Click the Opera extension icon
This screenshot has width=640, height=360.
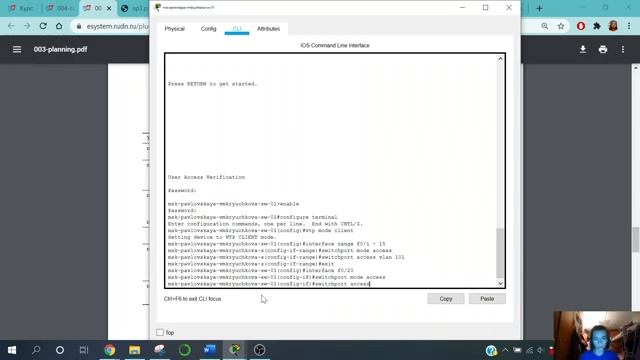tap(581, 26)
